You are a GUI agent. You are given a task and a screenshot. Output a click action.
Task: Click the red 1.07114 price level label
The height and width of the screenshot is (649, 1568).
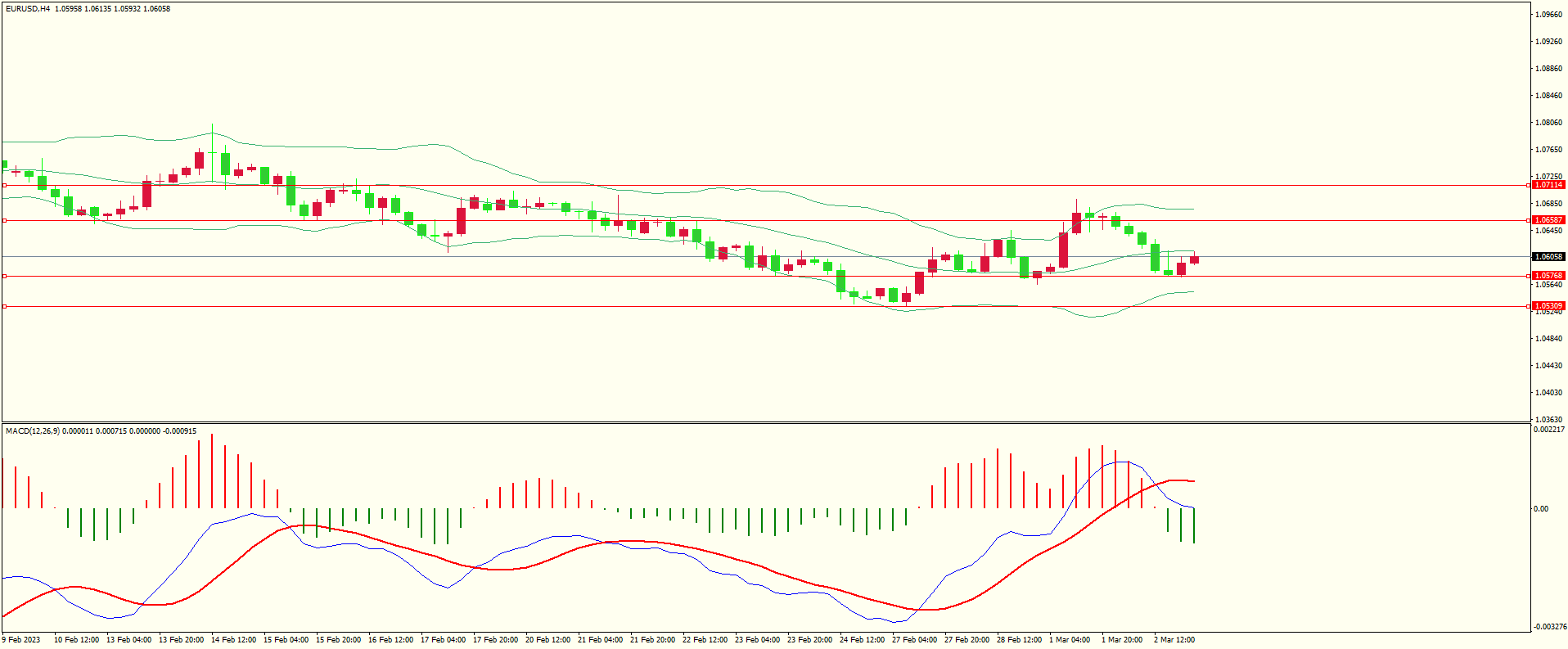coord(1548,185)
